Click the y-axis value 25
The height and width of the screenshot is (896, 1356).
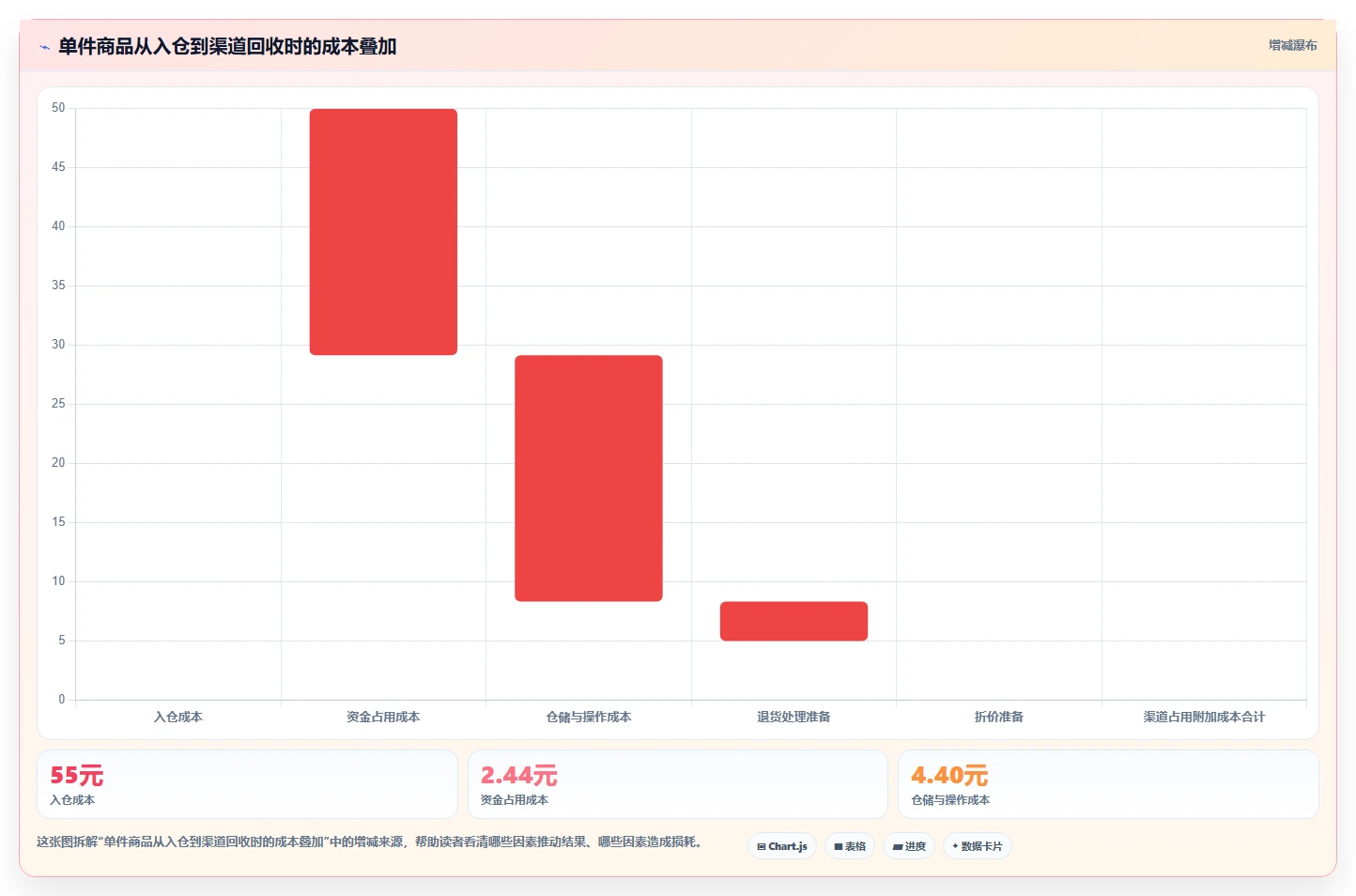[58, 404]
